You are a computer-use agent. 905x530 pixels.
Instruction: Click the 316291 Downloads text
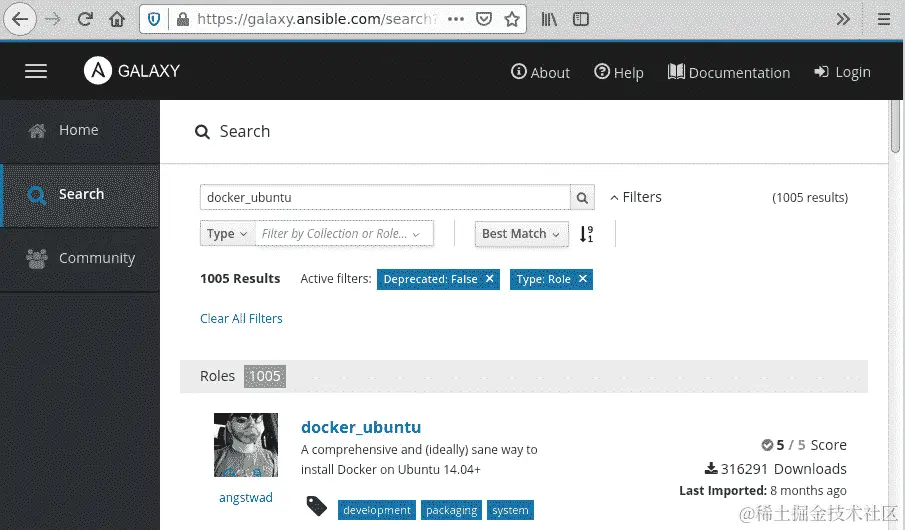776,469
